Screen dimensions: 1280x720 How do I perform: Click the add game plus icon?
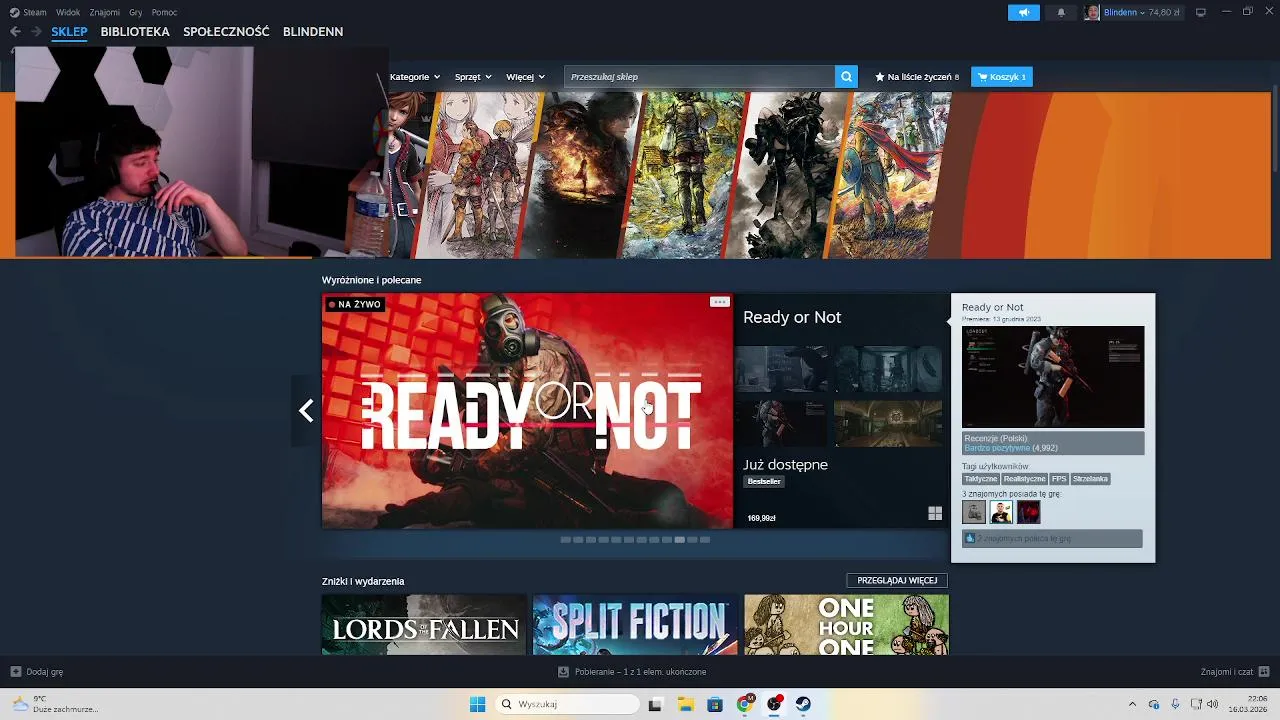pyautogui.click(x=16, y=672)
